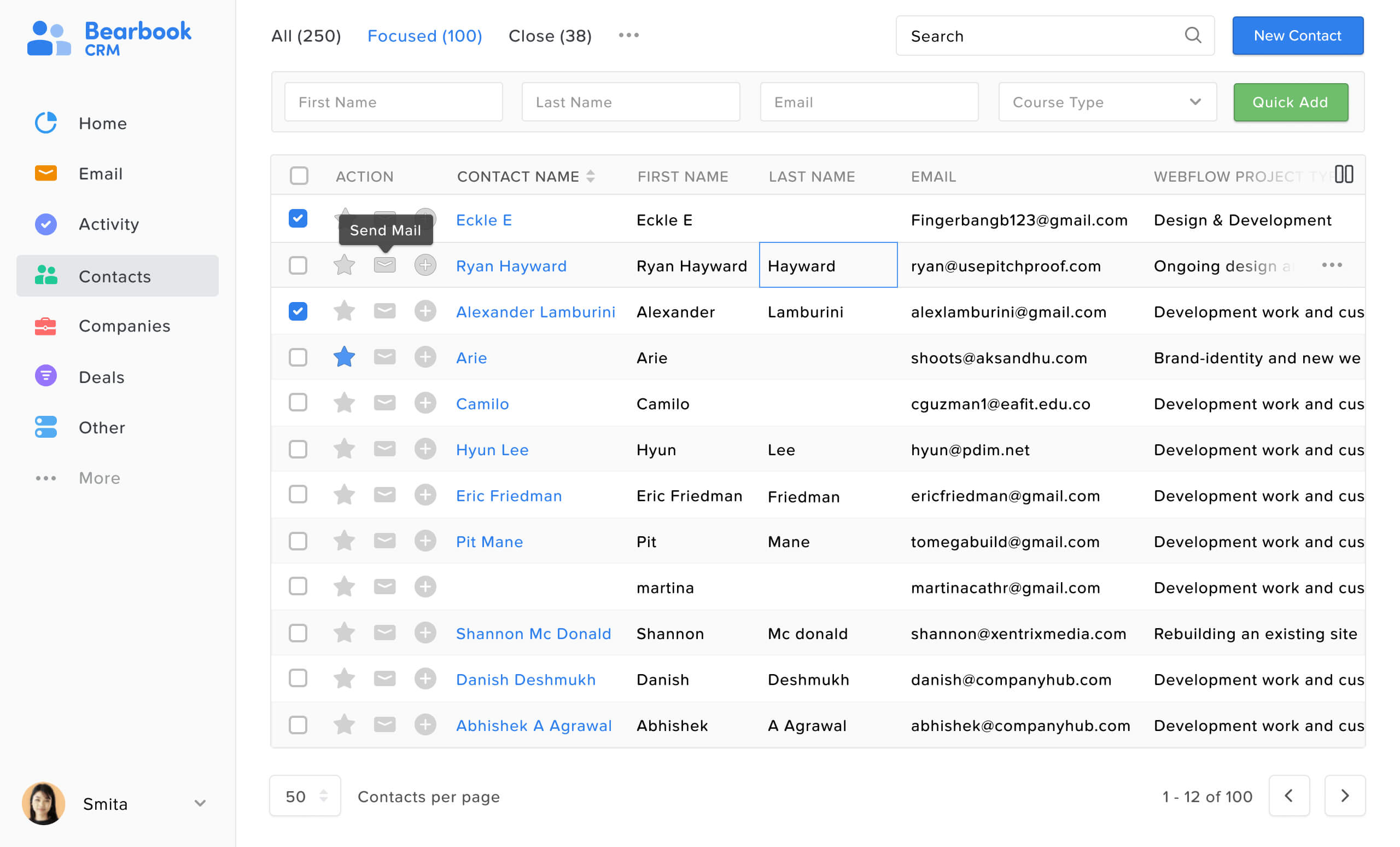This screenshot has width=1400, height=847.
Task: Click the mail icon for Hyun Lee
Action: tap(385, 450)
